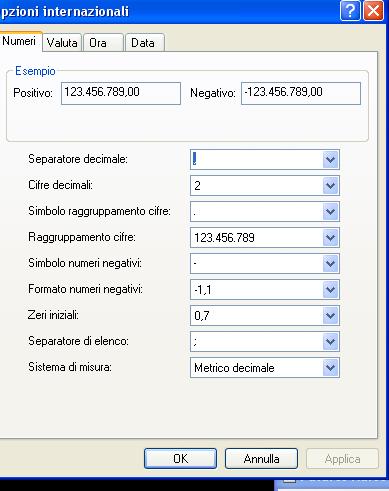Expand the Zeri iniziali dropdown
The width and height of the screenshot is (389, 491).
pos(330,315)
